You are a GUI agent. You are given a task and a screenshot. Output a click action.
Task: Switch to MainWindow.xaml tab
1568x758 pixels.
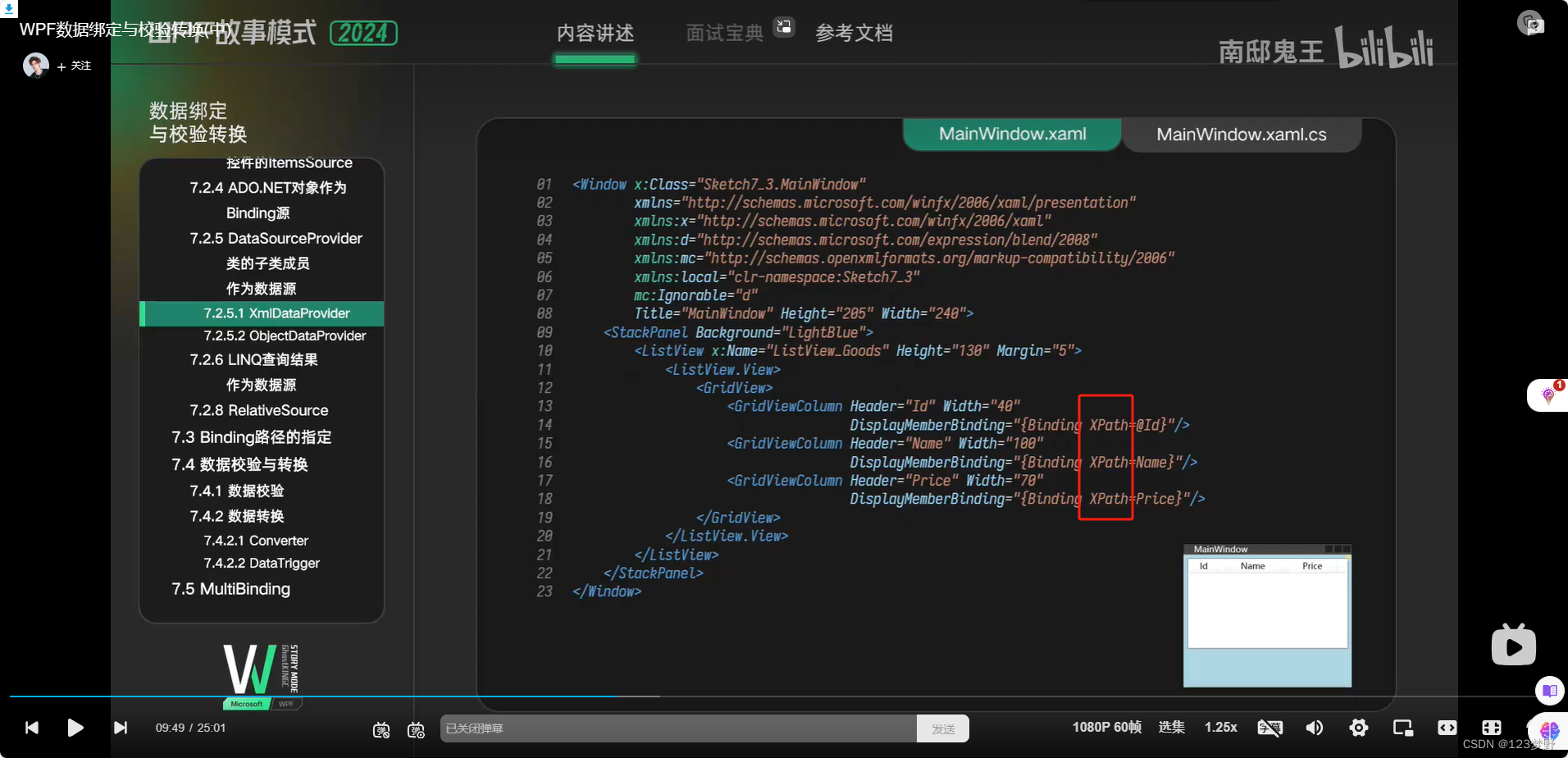[x=1012, y=134]
